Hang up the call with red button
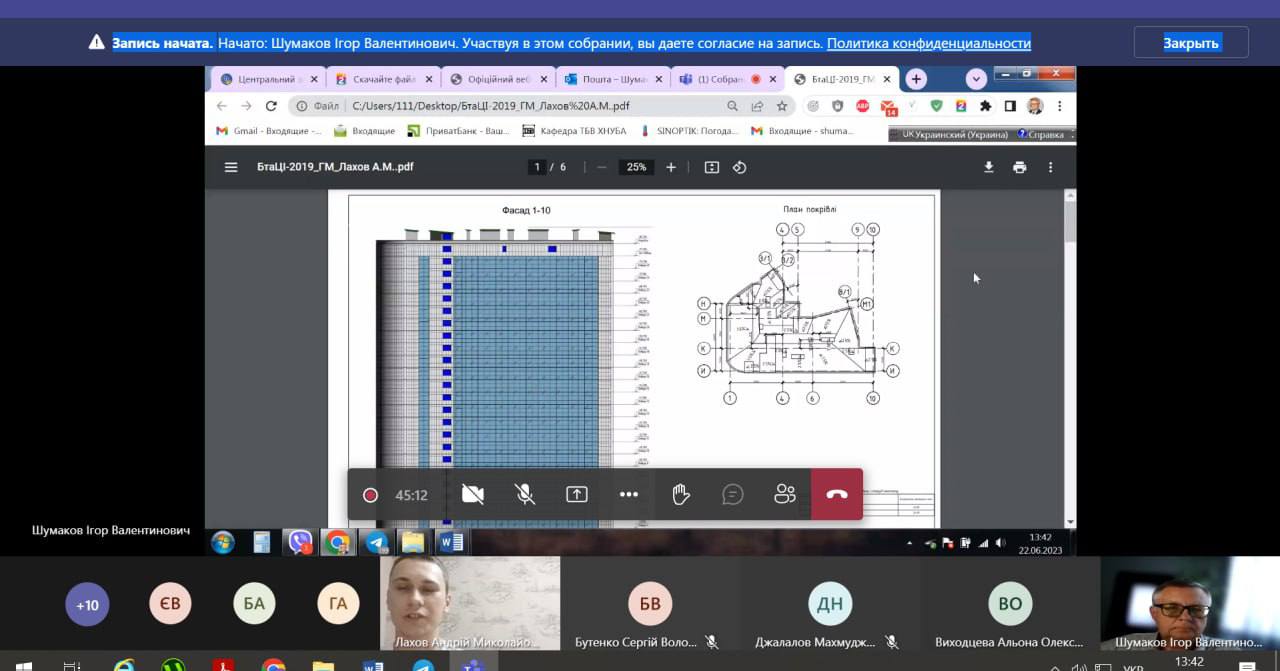 (x=837, y=494)
